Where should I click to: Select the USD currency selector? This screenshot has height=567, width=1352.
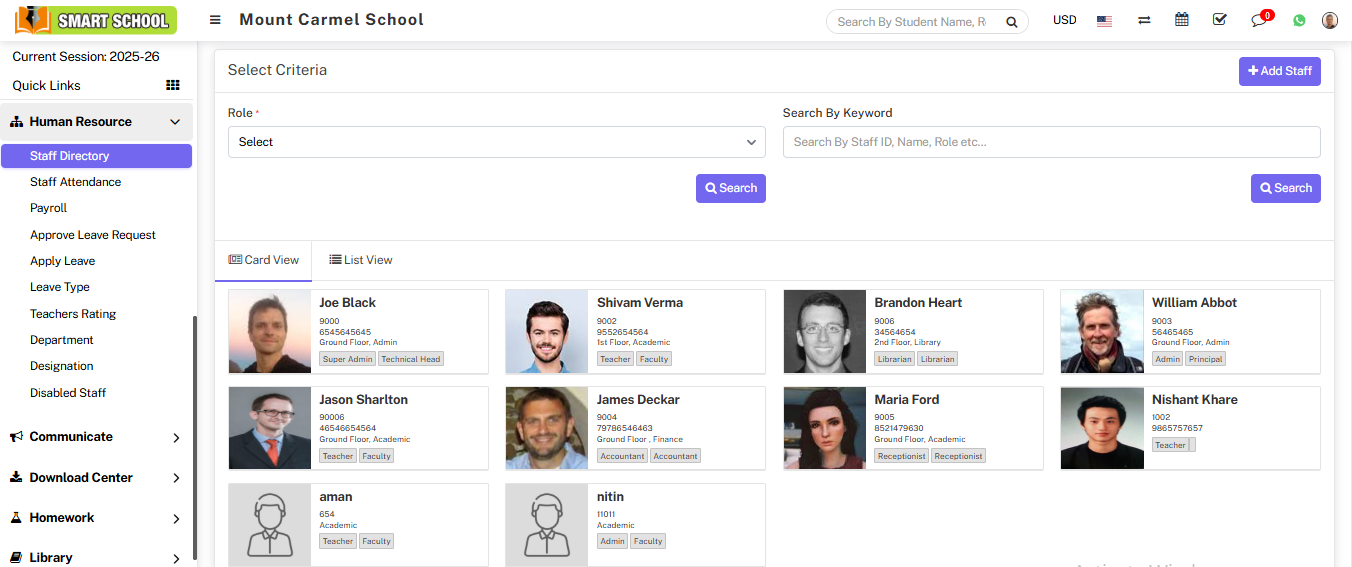click(x=1064, y=20)
